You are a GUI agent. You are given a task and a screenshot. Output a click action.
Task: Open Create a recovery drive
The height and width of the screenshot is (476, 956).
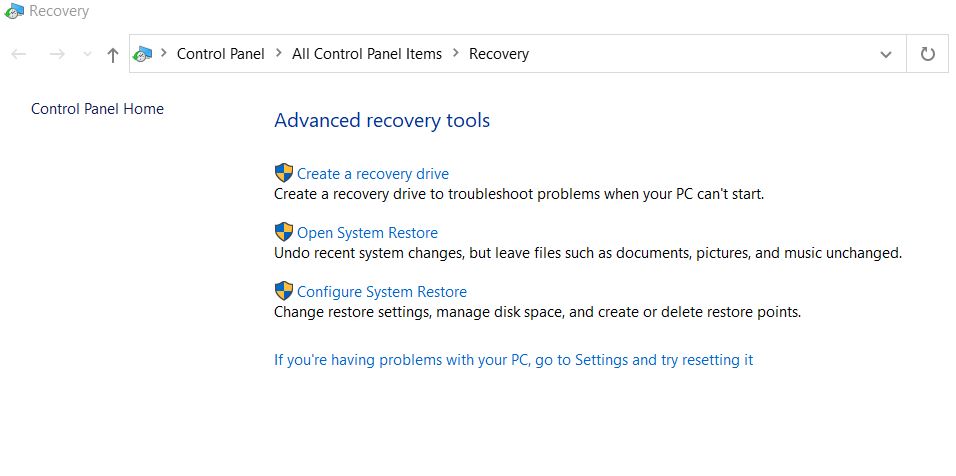coord(373,174)
